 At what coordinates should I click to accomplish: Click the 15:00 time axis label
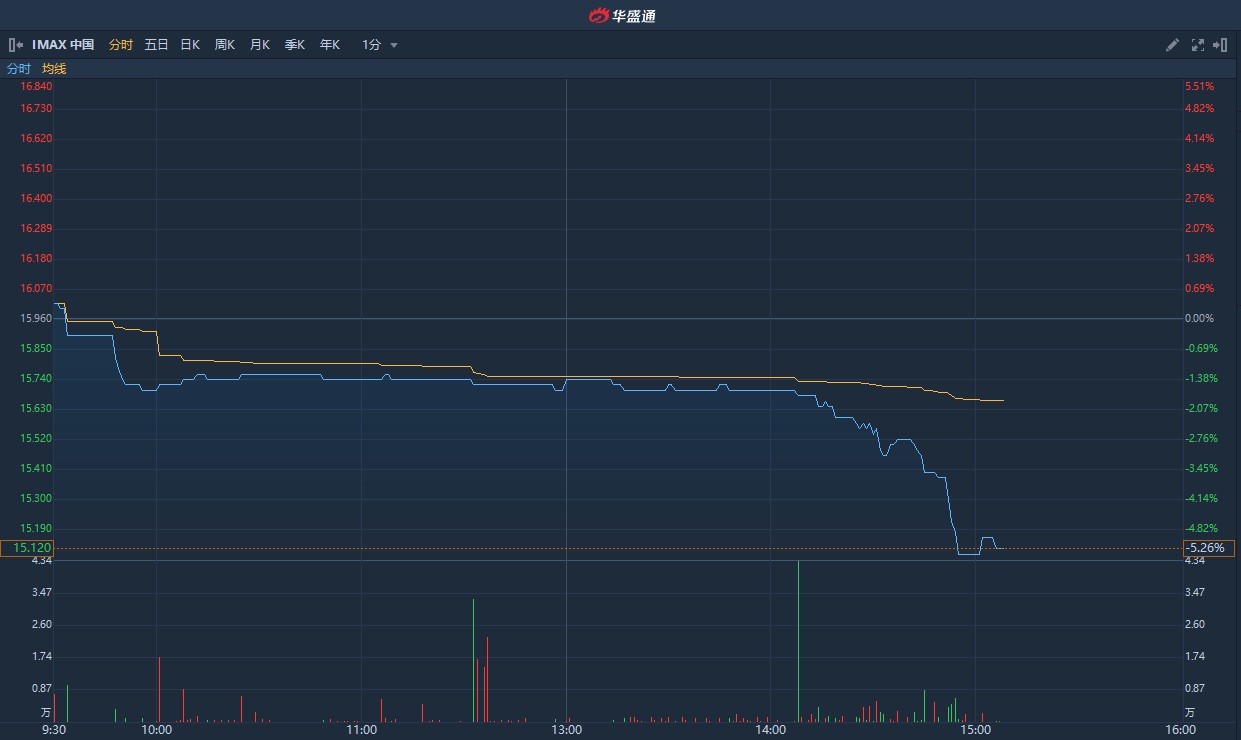[975, 730]
